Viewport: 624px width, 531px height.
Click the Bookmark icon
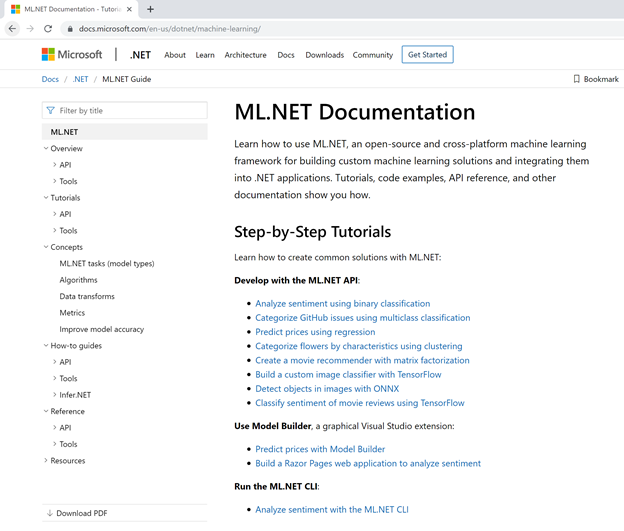point(576,79)
